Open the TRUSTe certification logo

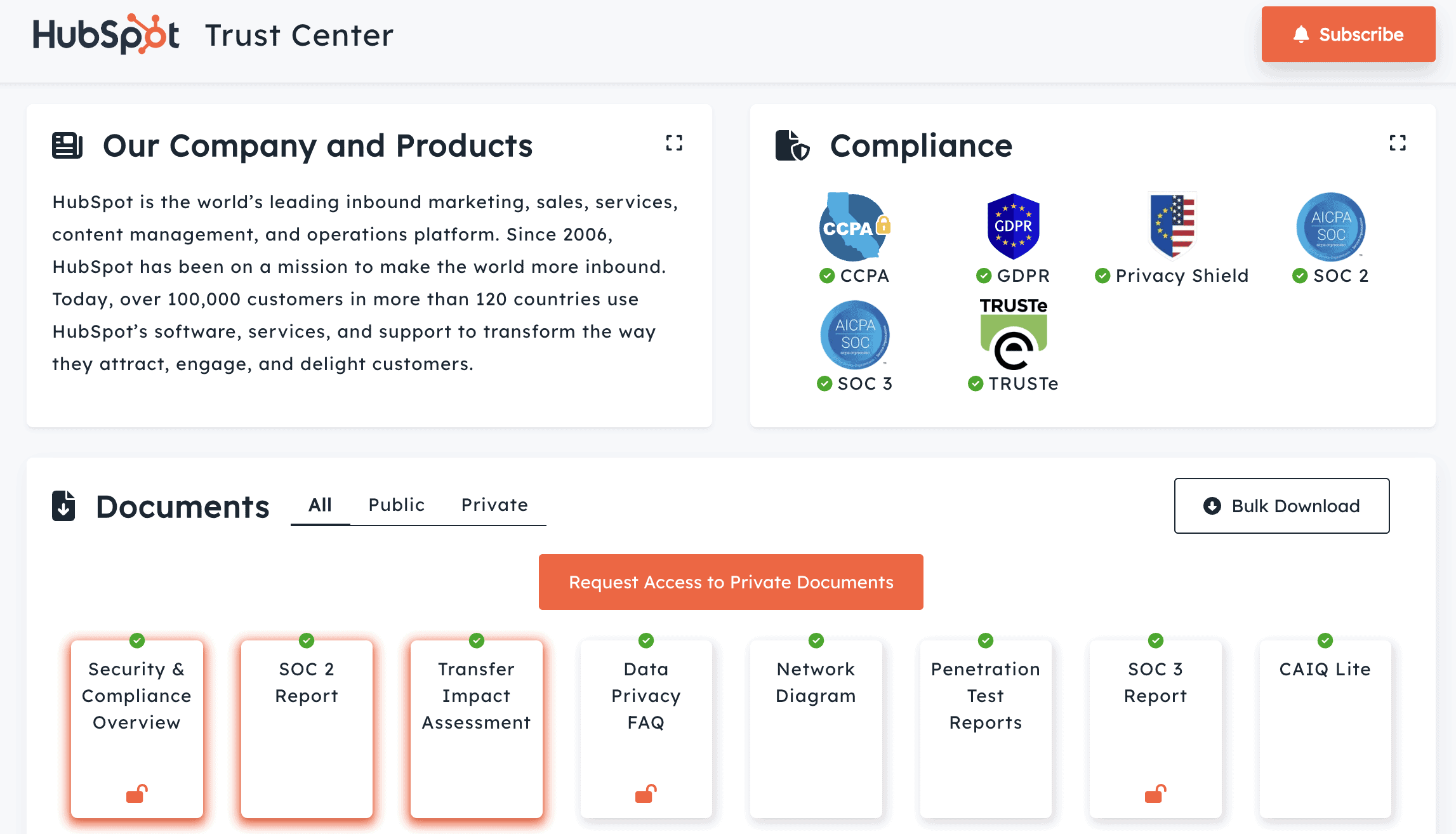click(x=1013, y=334)
